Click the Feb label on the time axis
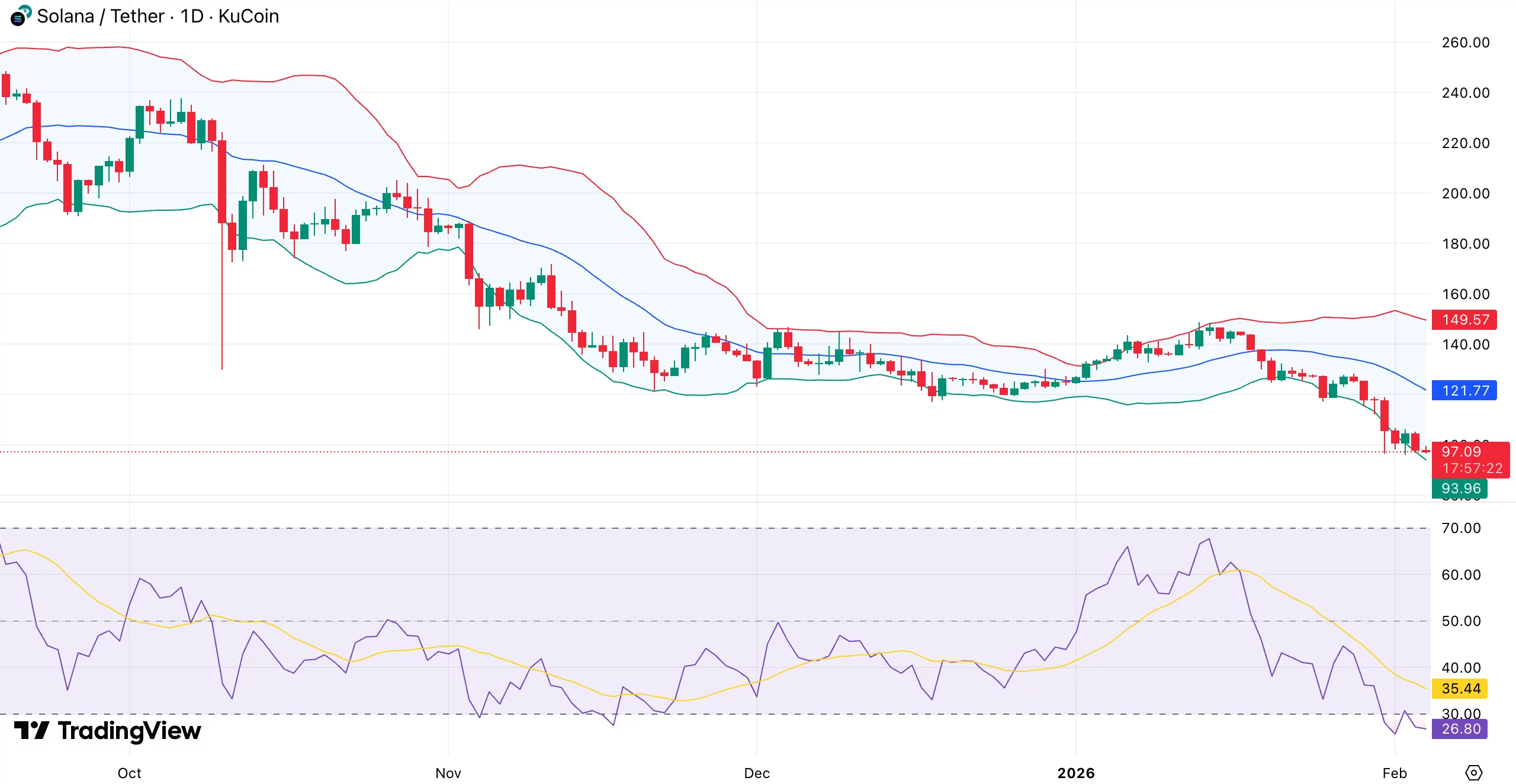This screenshot has height=784, width=1516. coord(1395,773)
